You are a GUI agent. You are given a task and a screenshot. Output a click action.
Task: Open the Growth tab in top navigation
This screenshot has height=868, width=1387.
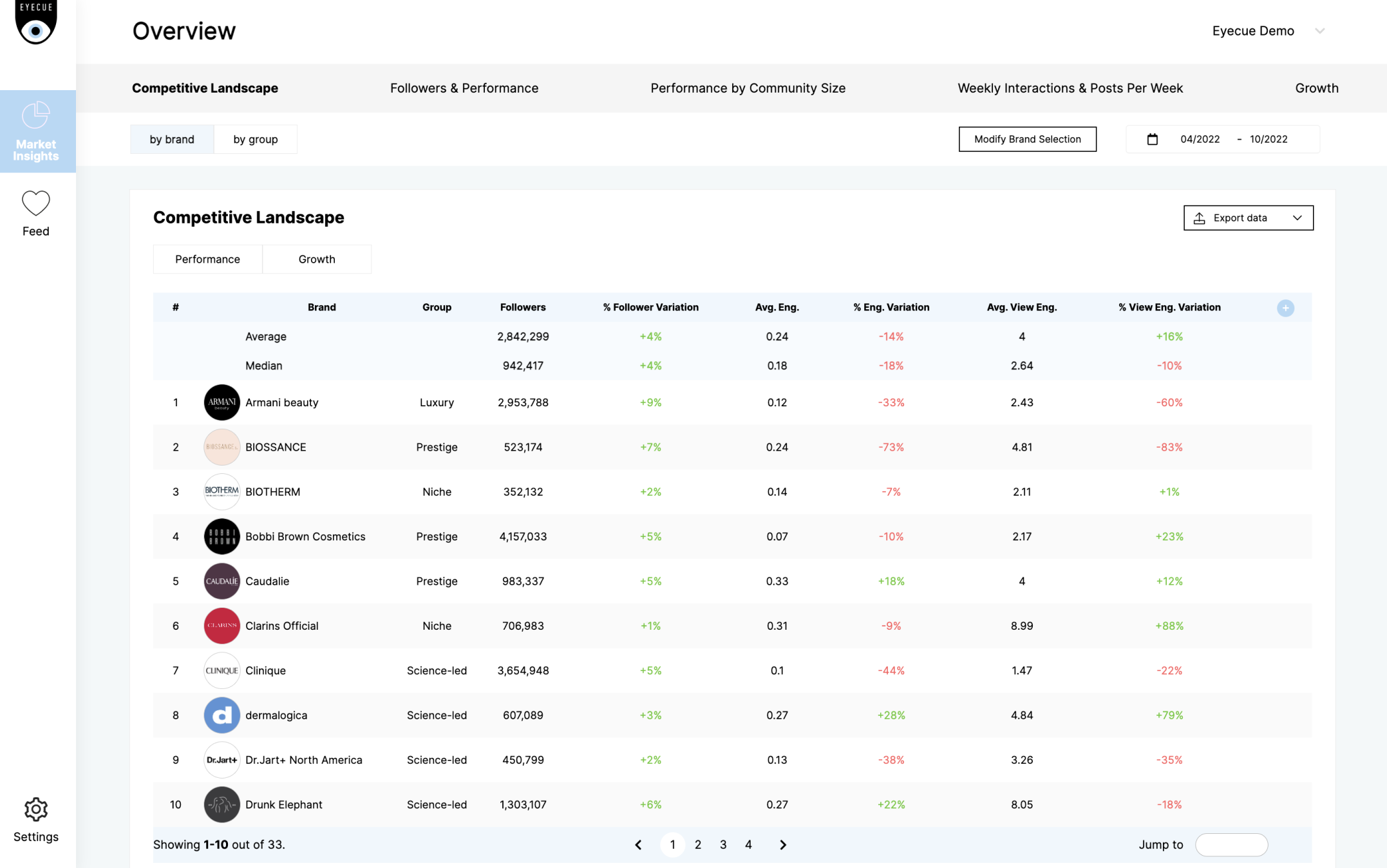point(1317,88)
